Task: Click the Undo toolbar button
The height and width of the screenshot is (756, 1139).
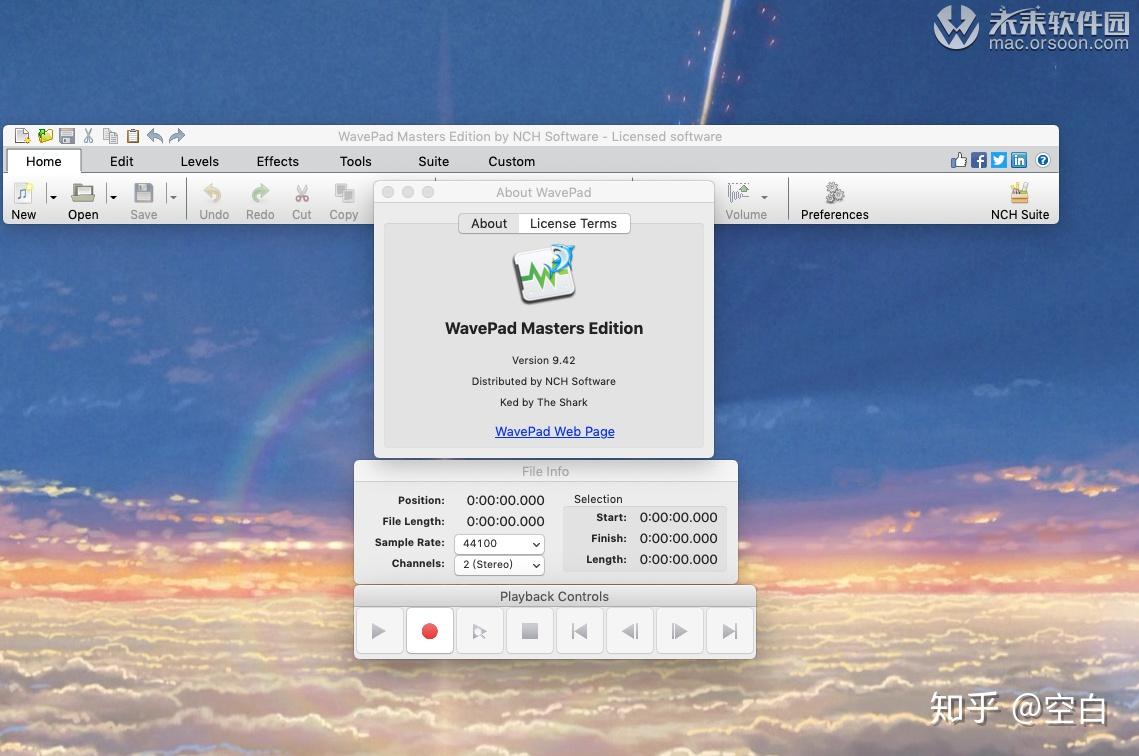Action: coord(214,201)
